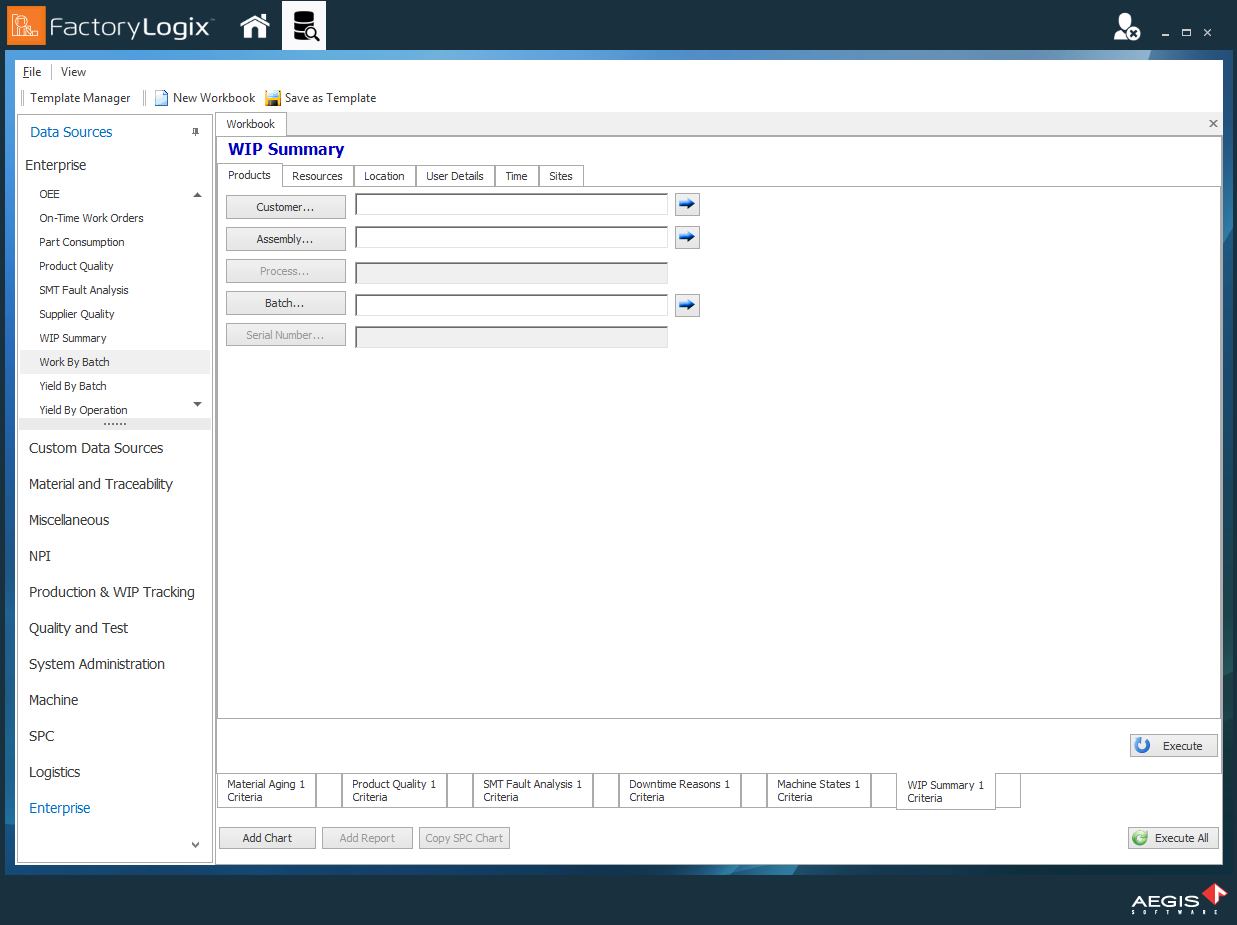
Task: Click the New Workbook toolbar icon
Action: [161, 98]
